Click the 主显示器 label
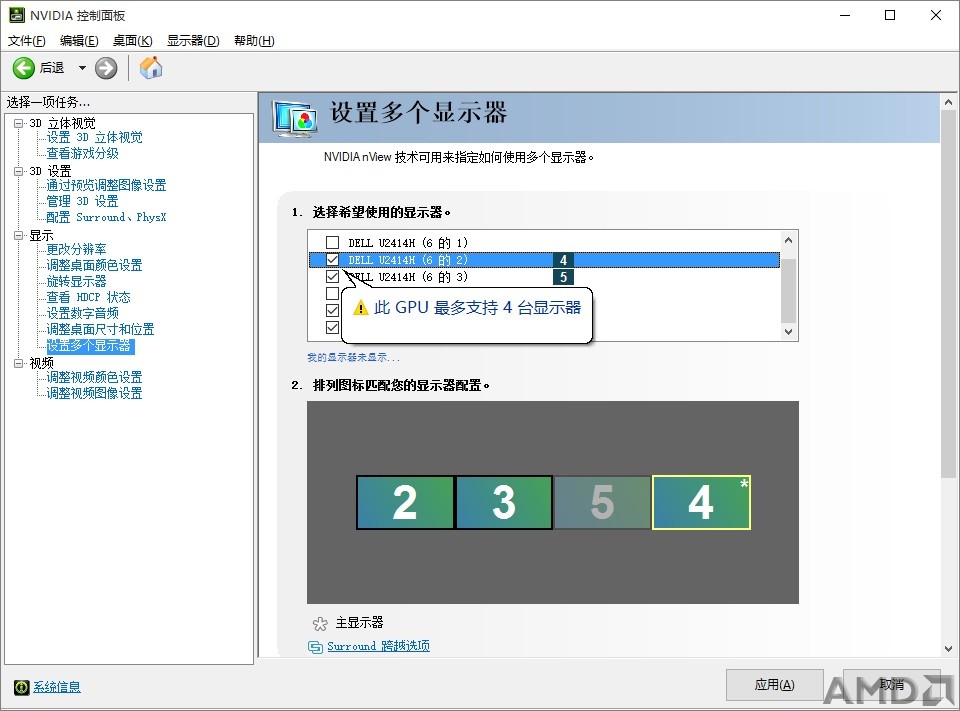Image resolution: width=960 pixels, height=711 pixels. 359,623
